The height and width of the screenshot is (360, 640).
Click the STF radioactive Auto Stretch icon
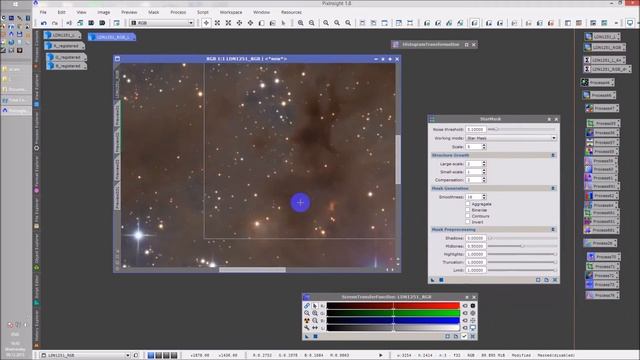[x=307, y=320]
